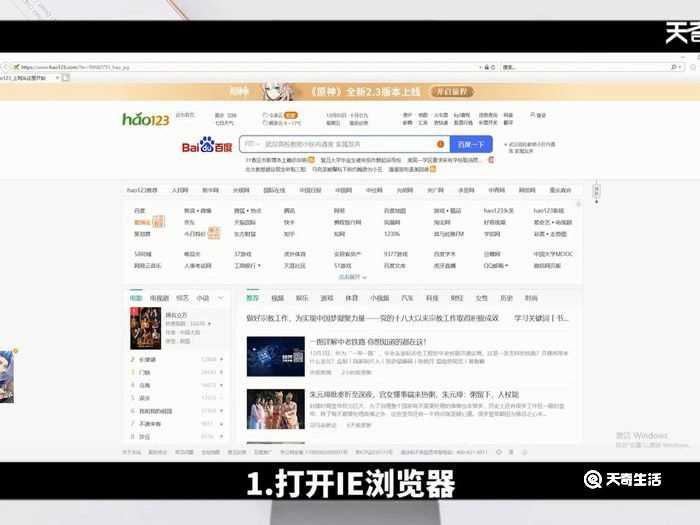Click the hao123 logo

[x=146, y=119]
